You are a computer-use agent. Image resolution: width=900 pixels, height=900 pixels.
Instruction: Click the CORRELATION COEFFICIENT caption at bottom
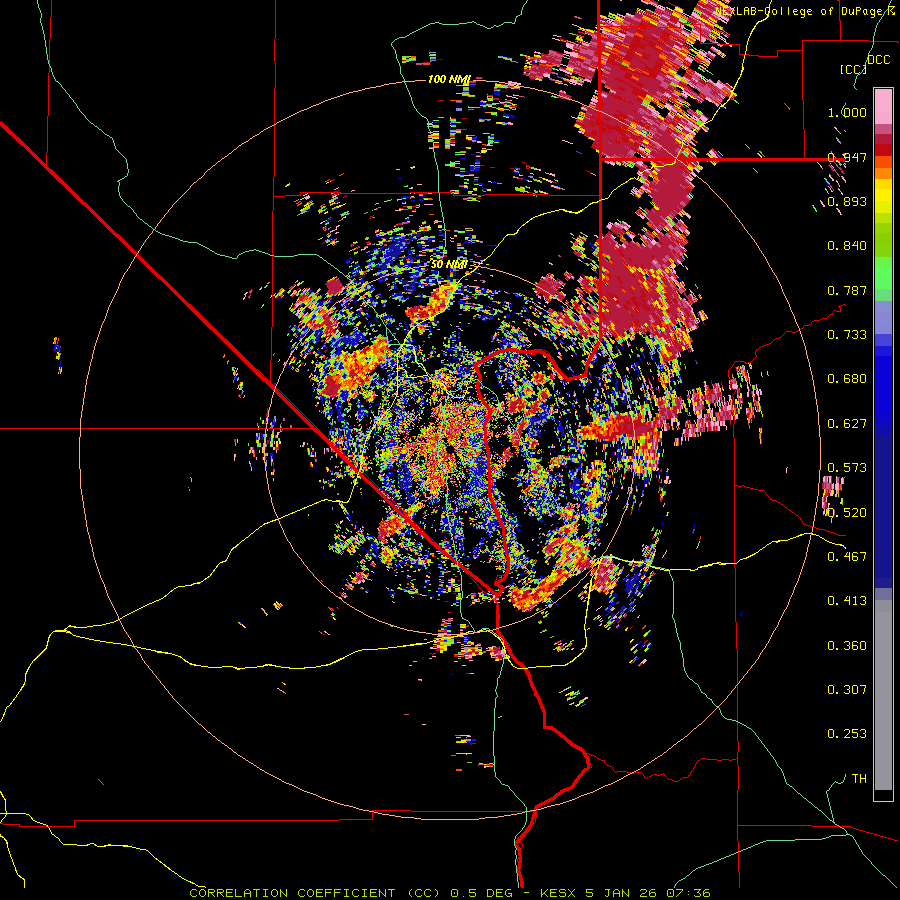450,893
